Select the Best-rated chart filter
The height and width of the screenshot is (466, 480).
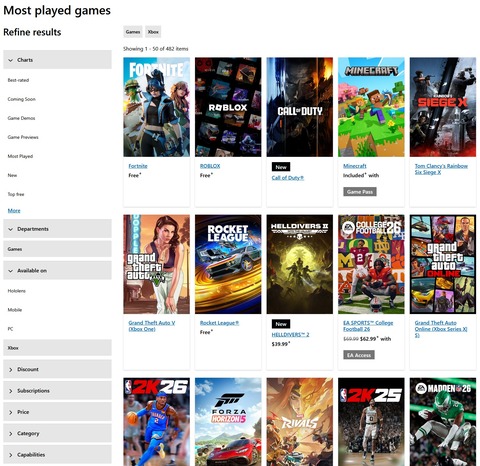18,80
